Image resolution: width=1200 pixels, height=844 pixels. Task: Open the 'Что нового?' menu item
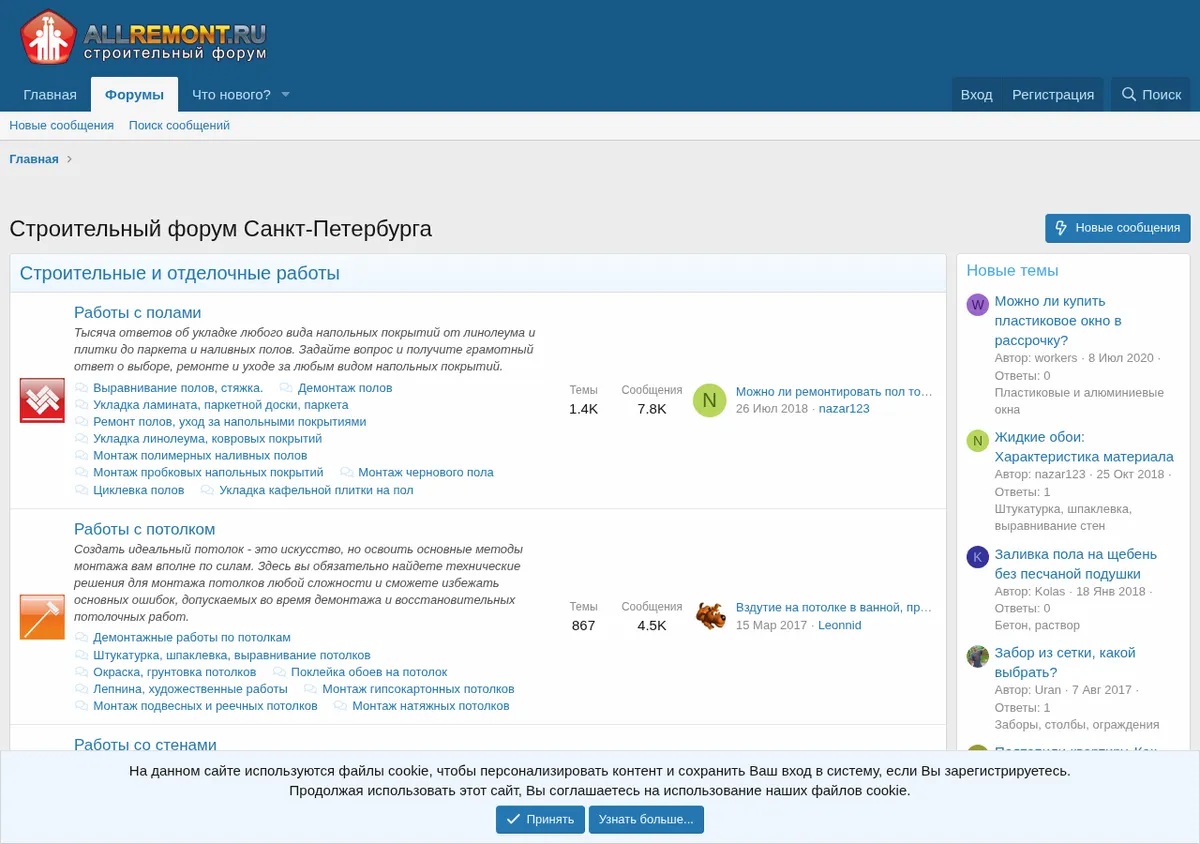231,95
